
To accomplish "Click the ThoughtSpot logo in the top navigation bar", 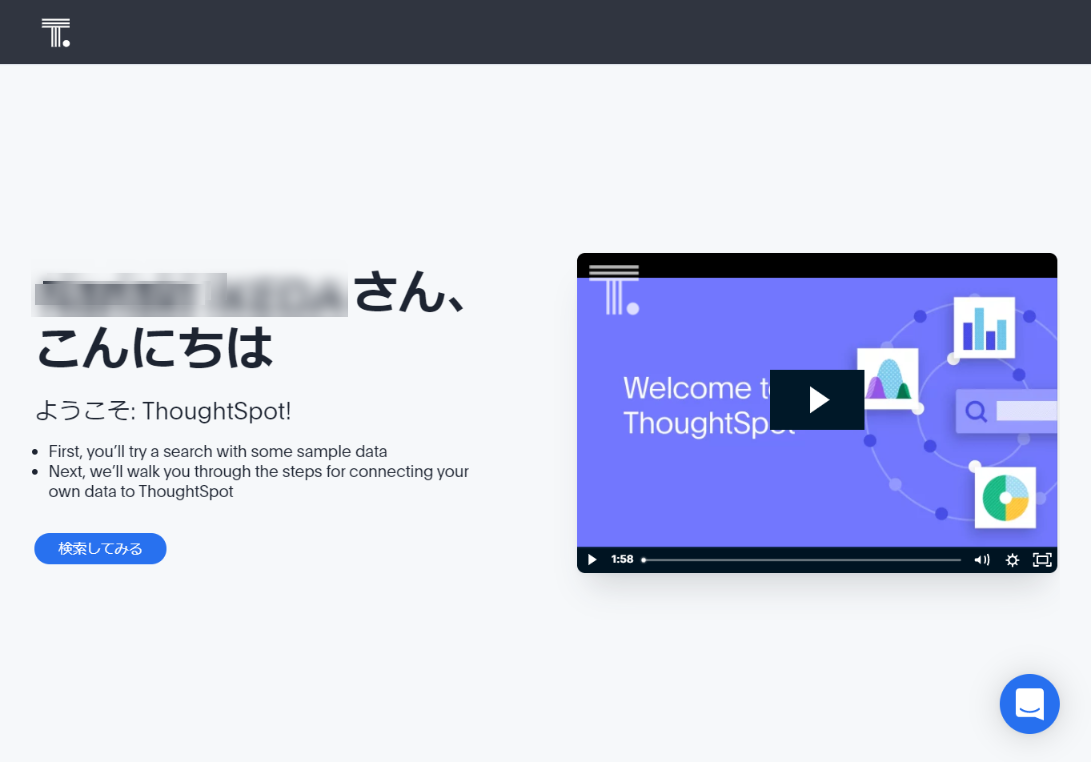I will [x=56, y=31].
